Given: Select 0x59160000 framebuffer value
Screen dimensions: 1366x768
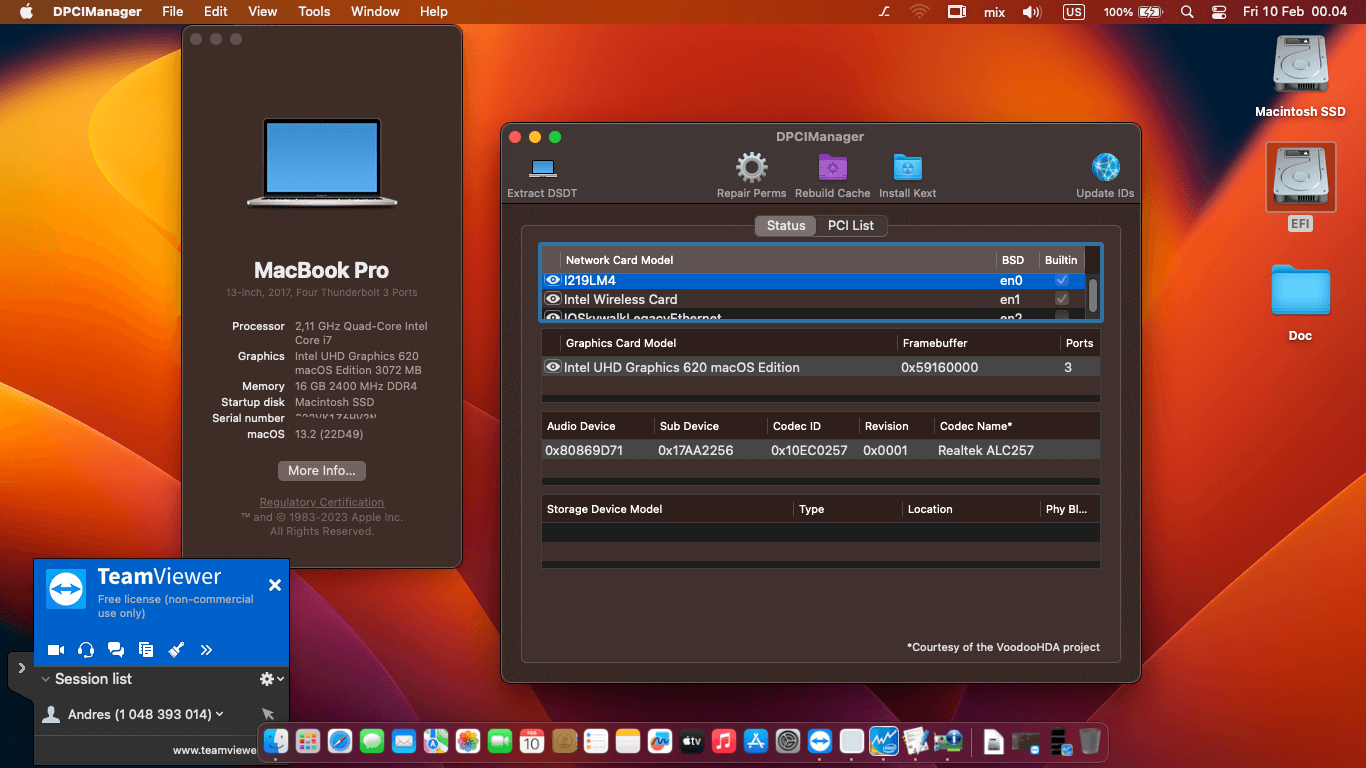Looking at the screenshot, I should tap(940, 367).
